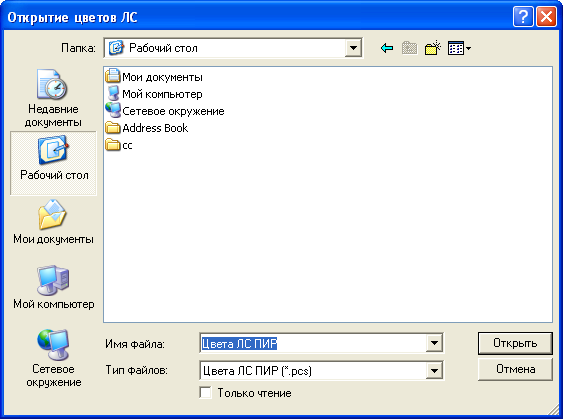The image size is (563, 419).
Task: Click the Help question mark button
Action: coord(523,17)
